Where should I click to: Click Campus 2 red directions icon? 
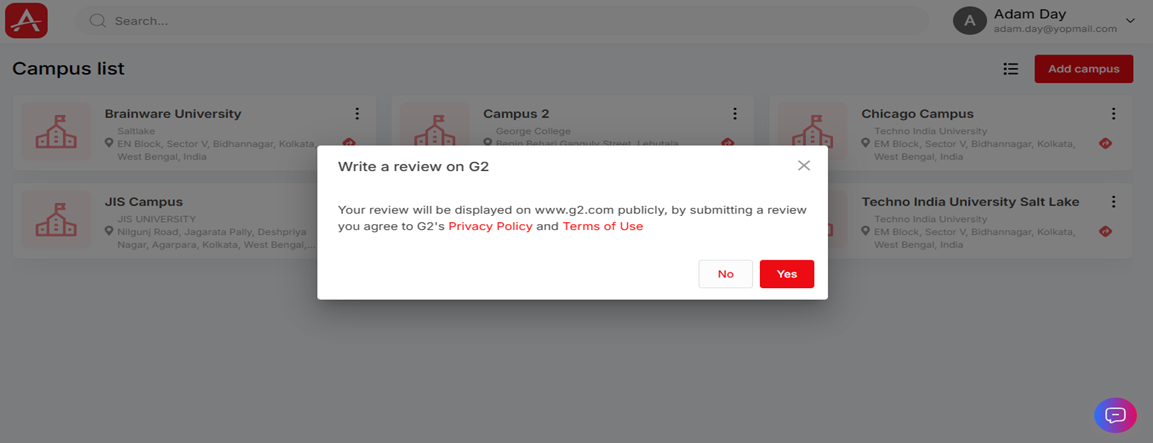[x=727, y=142]
